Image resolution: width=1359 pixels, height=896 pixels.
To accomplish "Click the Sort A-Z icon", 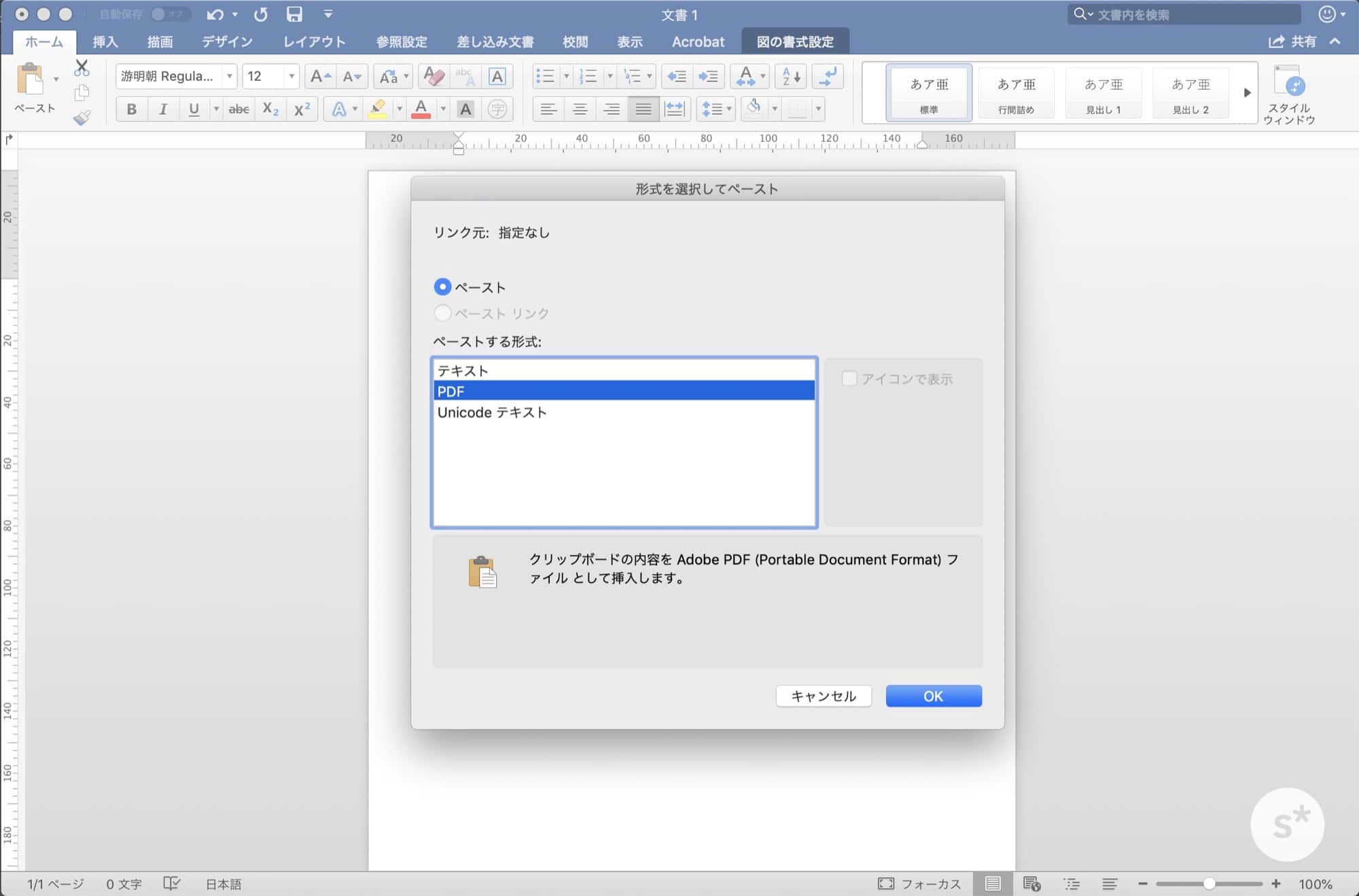I will [791, 76].
